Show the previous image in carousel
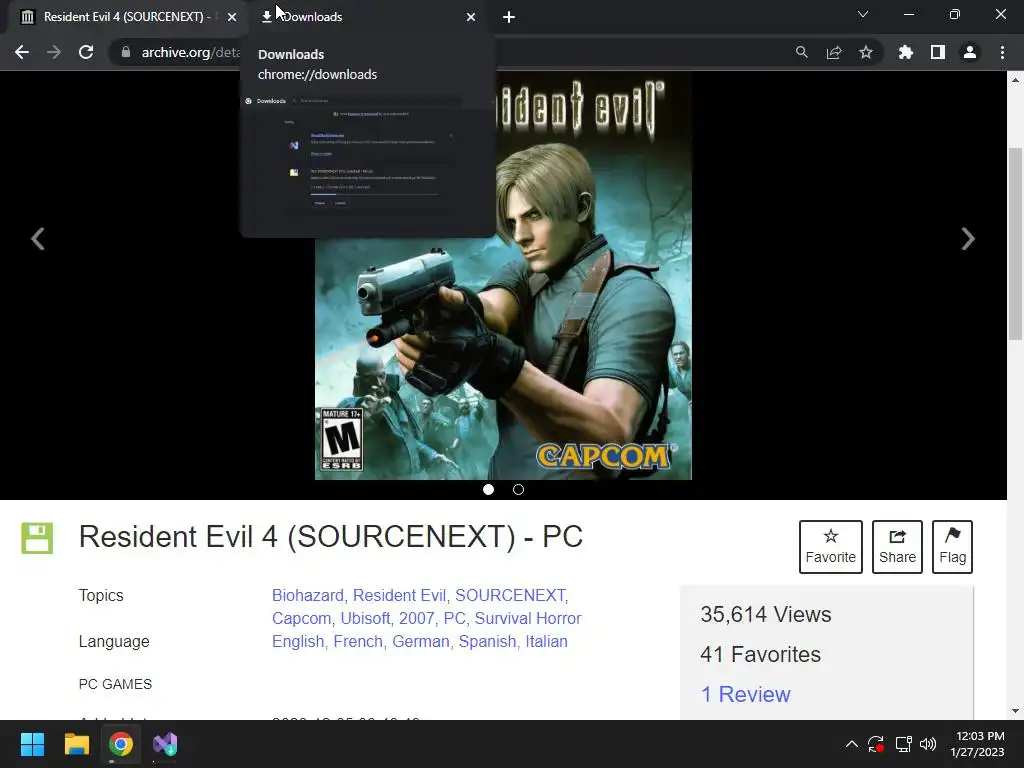This screenshot has height=768, width=1024. (38, 238)
